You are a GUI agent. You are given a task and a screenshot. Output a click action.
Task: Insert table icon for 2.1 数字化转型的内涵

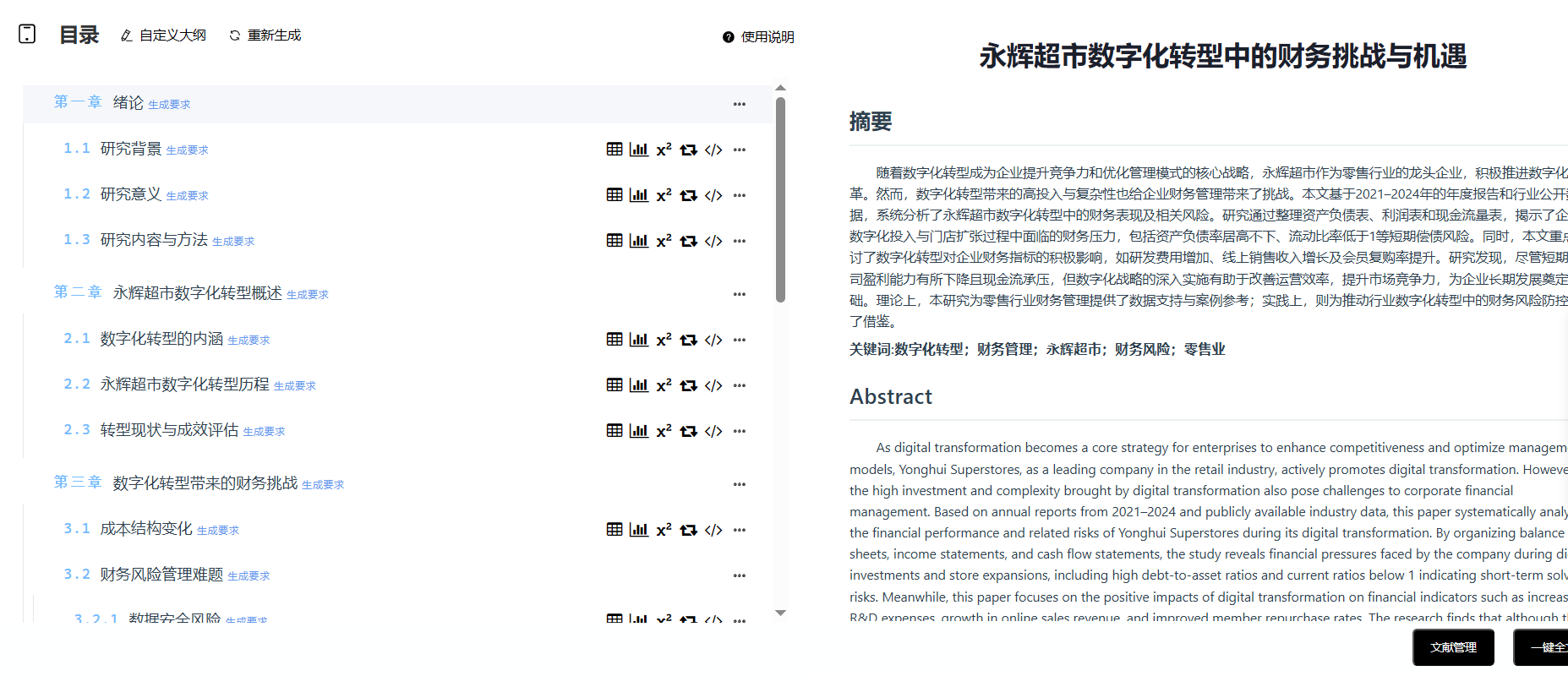pos(615,340)
